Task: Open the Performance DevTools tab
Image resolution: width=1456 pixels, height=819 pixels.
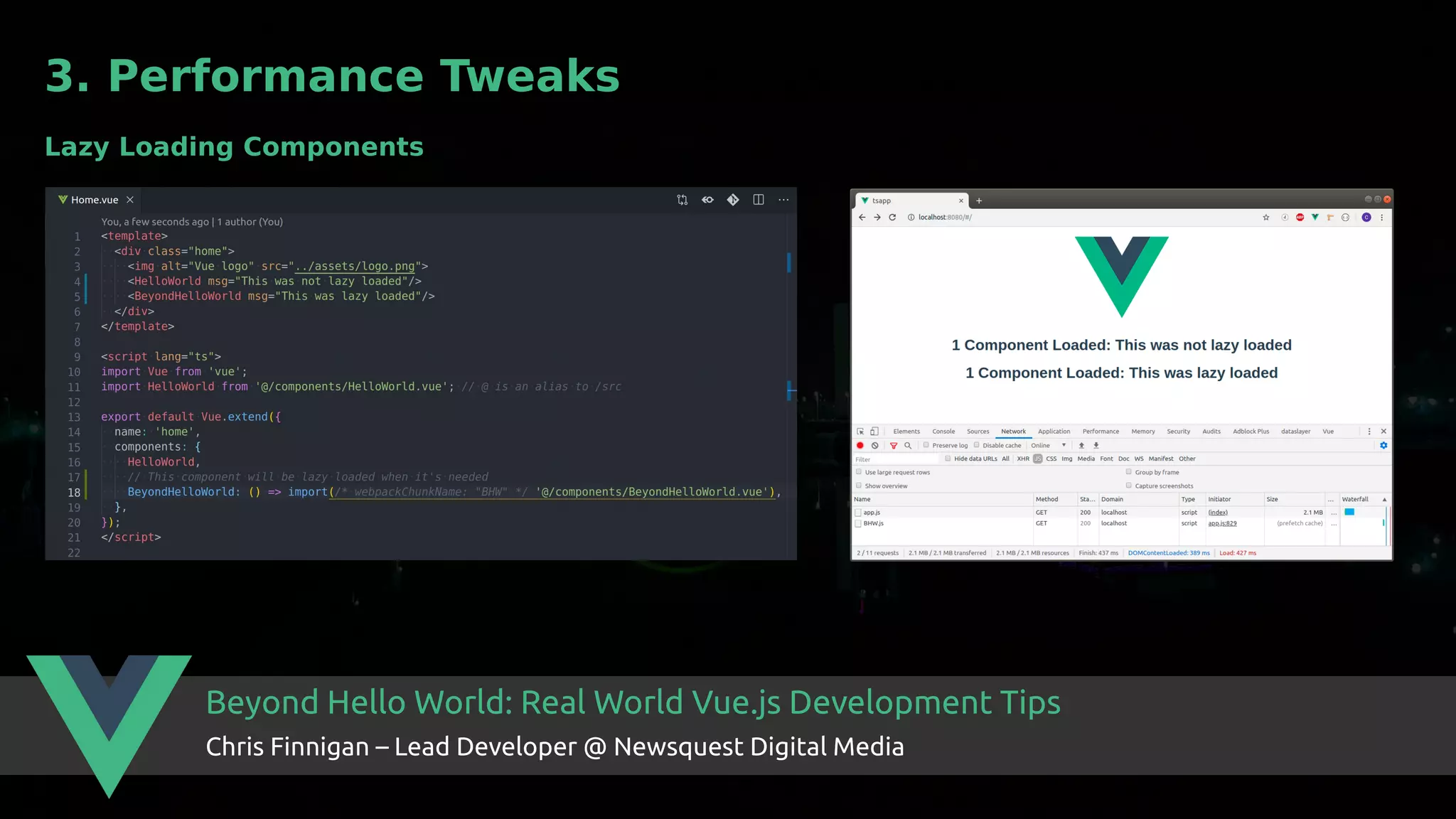Action: (1101, 432)
